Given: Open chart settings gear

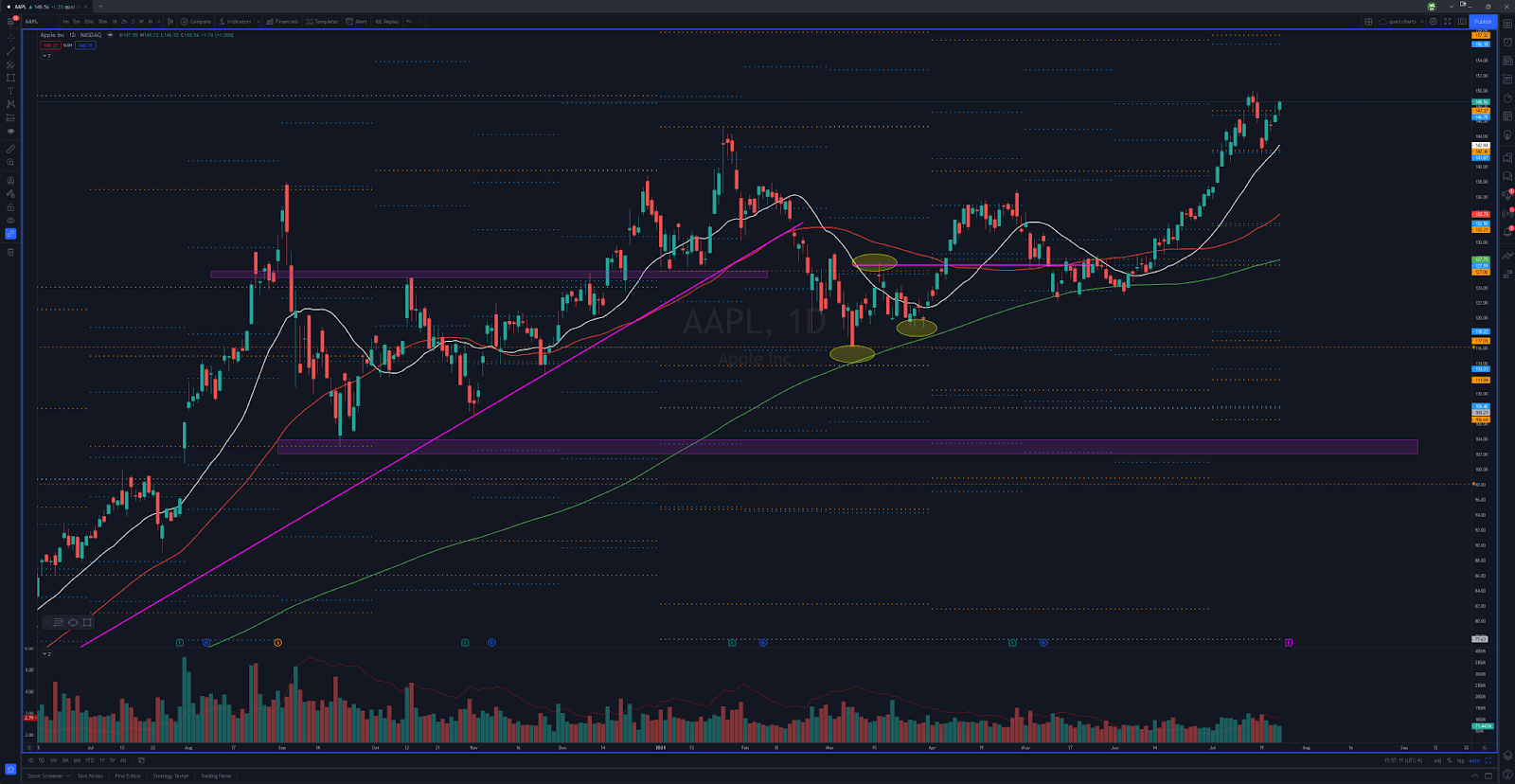Looking at the screenshot, I should click(x=1433, y=22).
